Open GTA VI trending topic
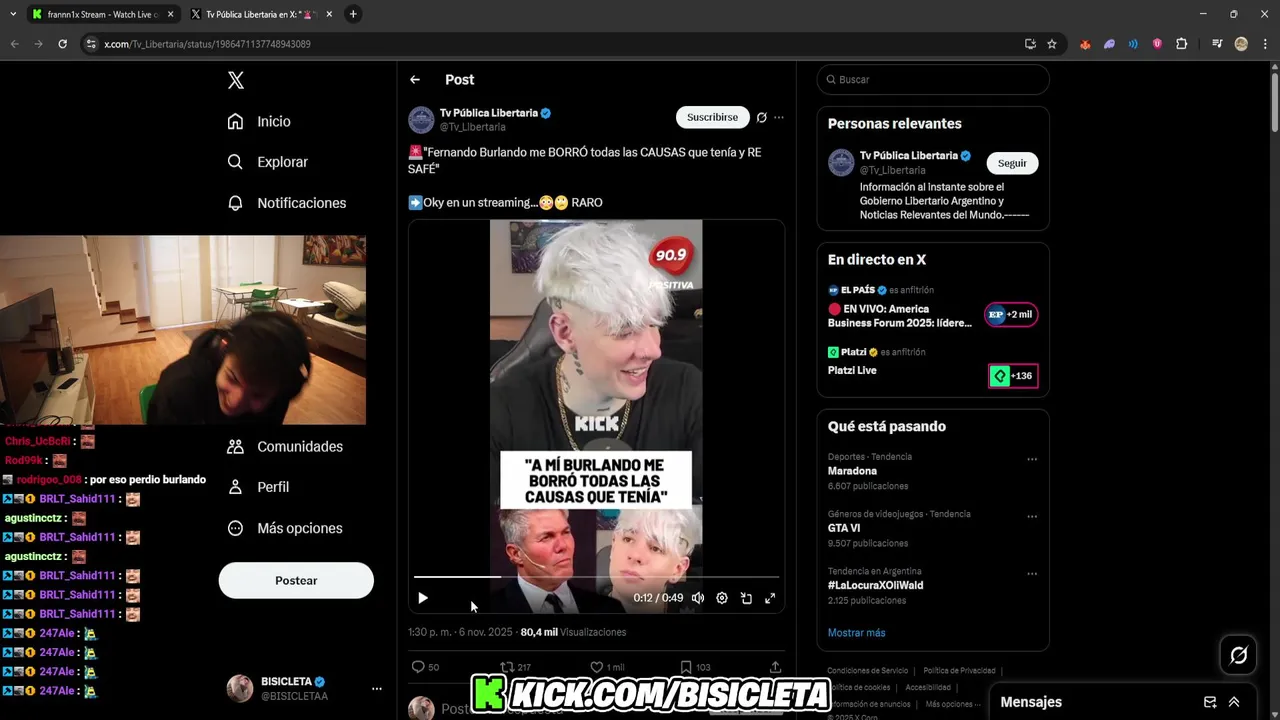Viewport: 1280px width, 720px height. (x=844, y=528)
